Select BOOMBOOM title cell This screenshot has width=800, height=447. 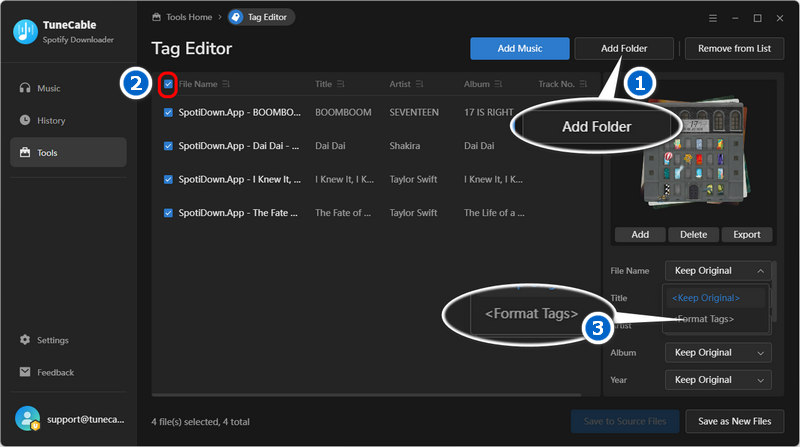[x=343, y=112]
